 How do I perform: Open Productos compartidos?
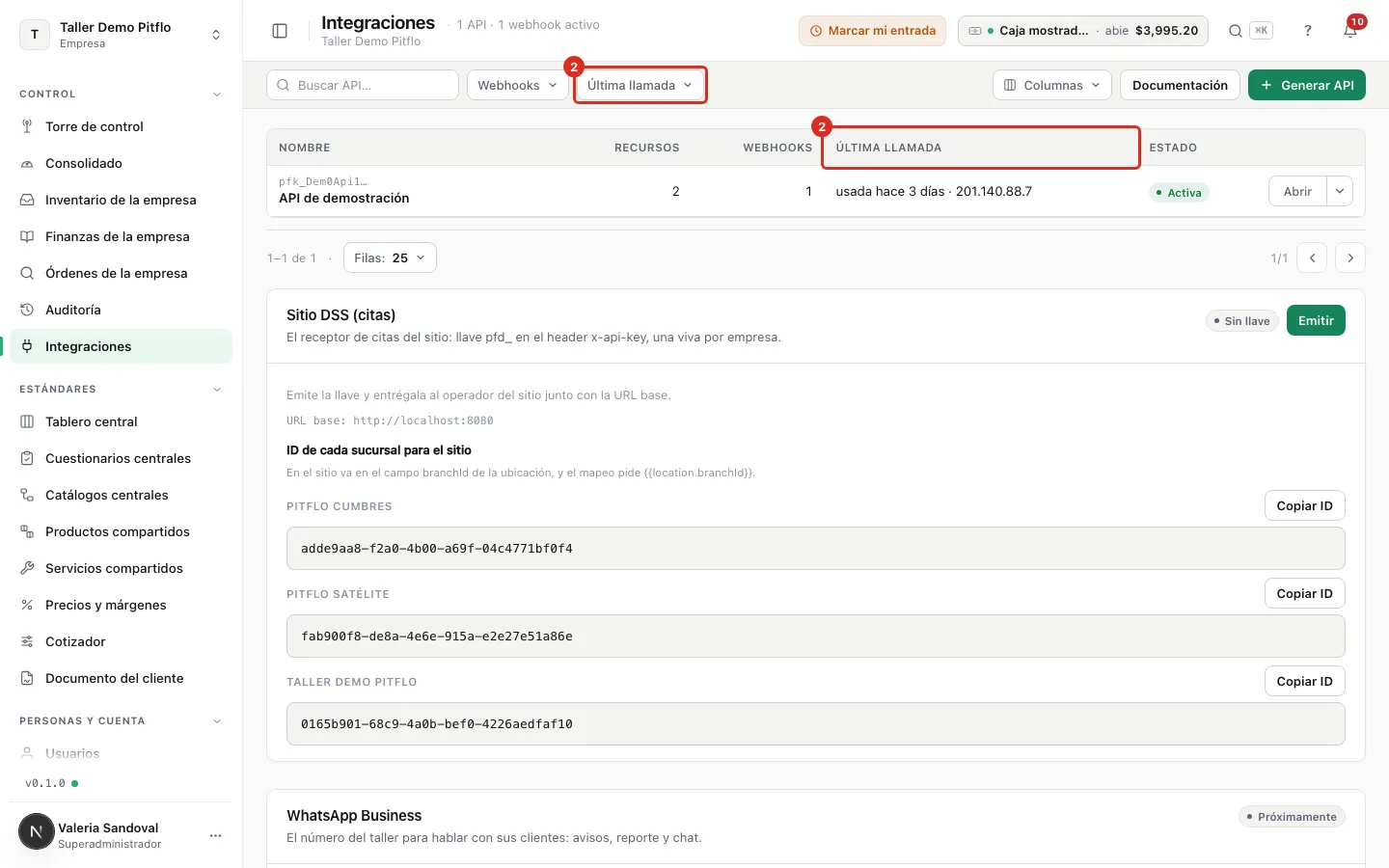[x=121, y=531]
